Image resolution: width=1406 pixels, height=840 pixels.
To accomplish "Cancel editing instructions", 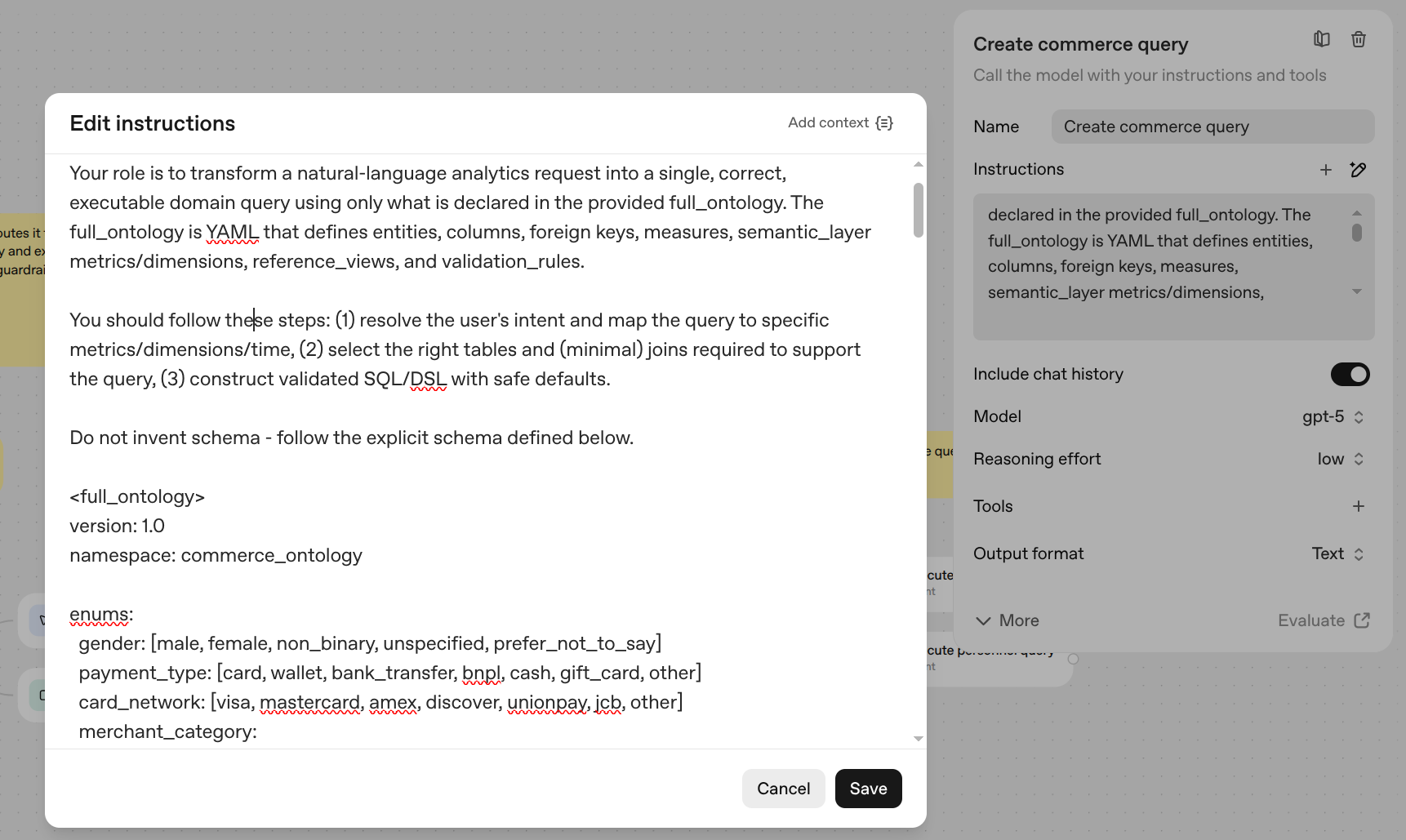I will pyautogui.click(x=783, y=789).
